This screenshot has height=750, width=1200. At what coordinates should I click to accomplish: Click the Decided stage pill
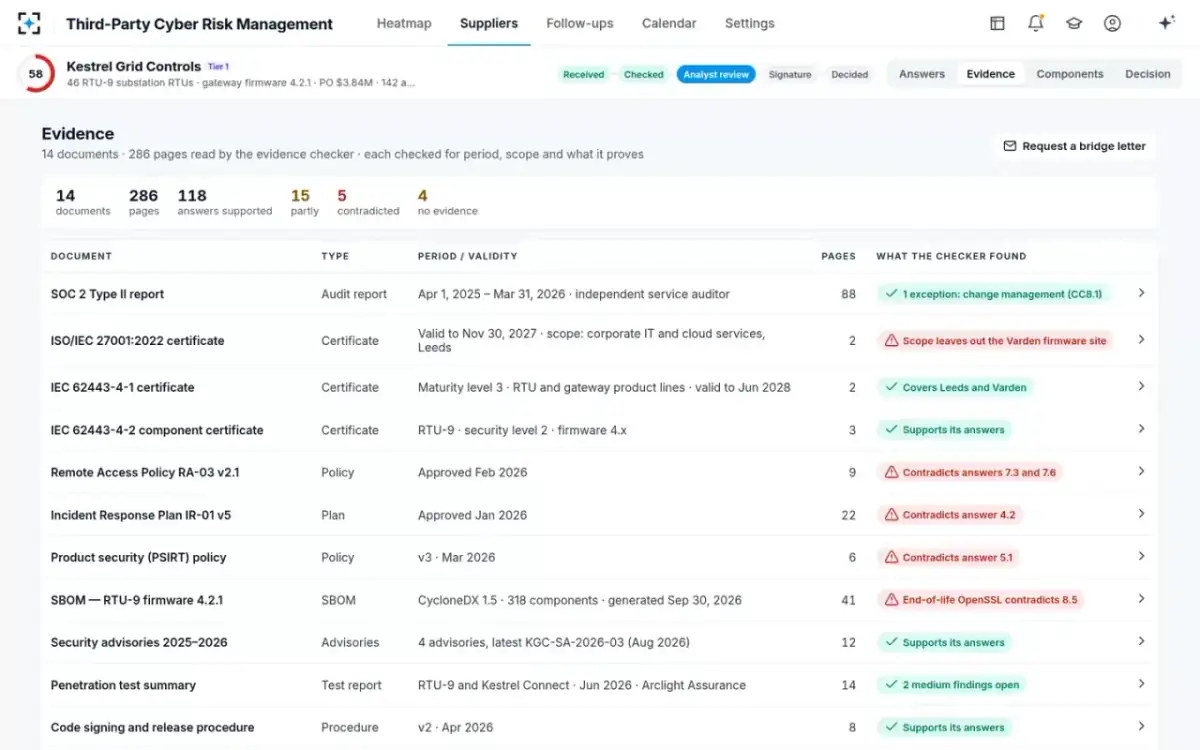pyautogui.click(x=850, y=74)
